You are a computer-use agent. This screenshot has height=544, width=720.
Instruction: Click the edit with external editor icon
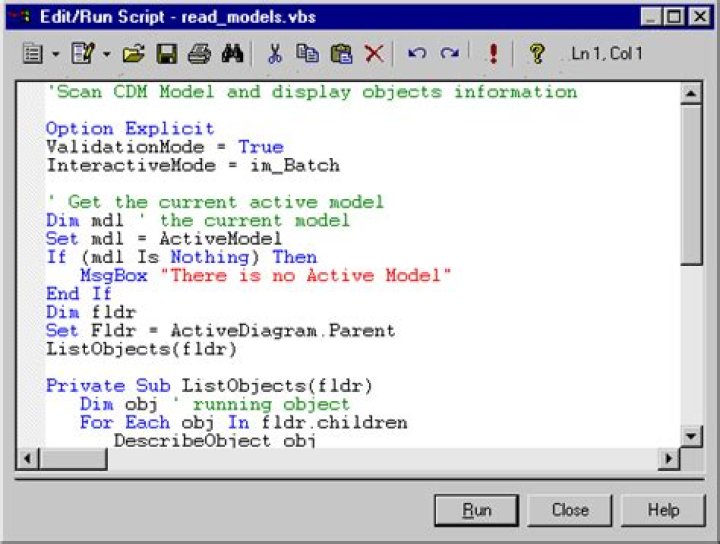tap(83, 53)
